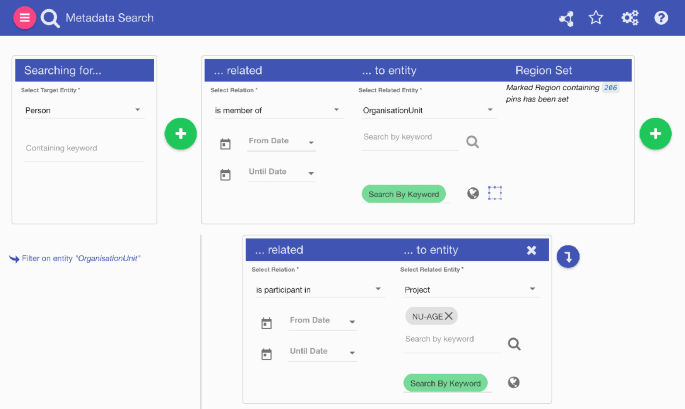Click the Containing keyword field
This screenshot has width=685, height=409.
[x=83, y=148]
